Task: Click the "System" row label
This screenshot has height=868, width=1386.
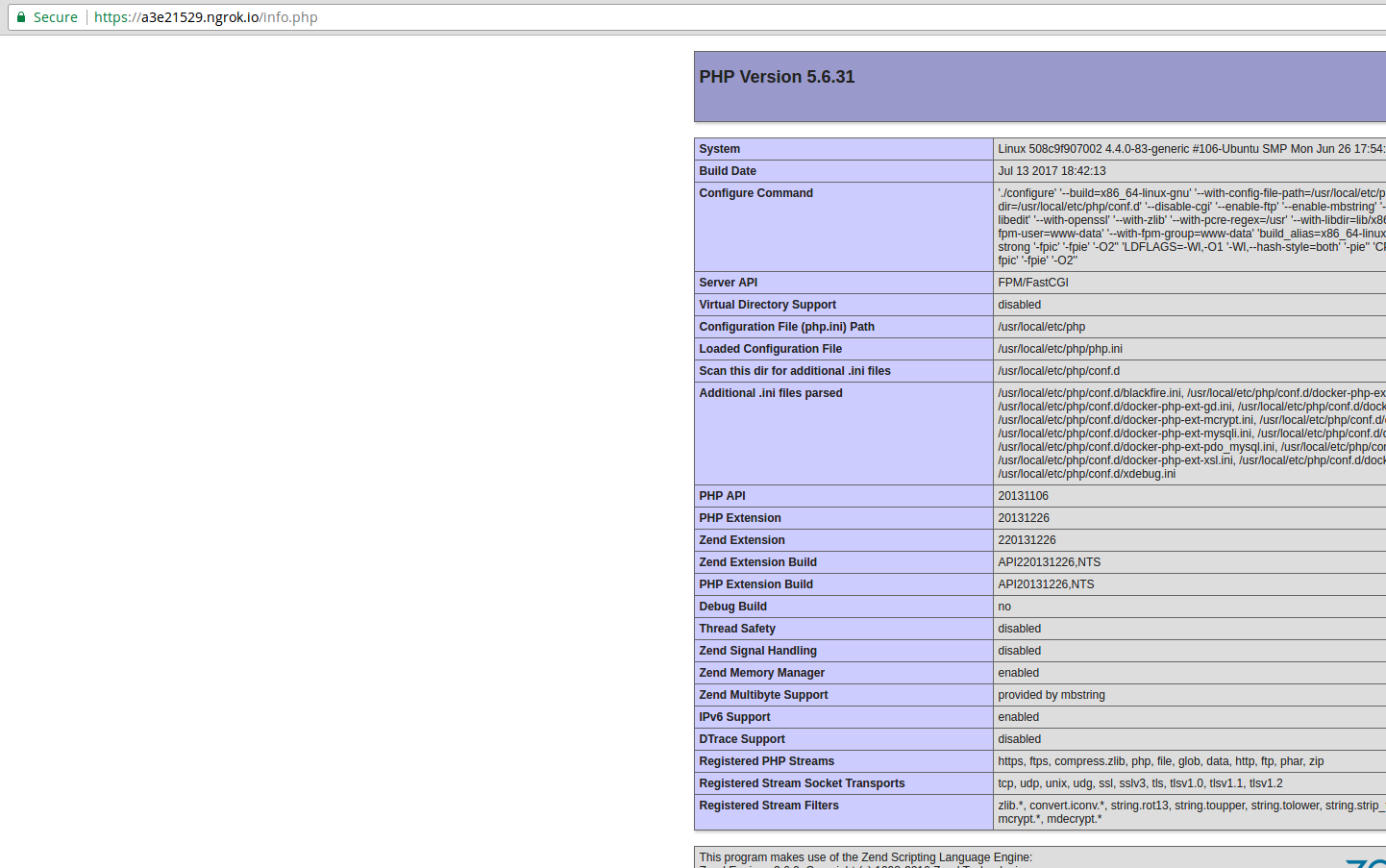Action: click(720, 149)
